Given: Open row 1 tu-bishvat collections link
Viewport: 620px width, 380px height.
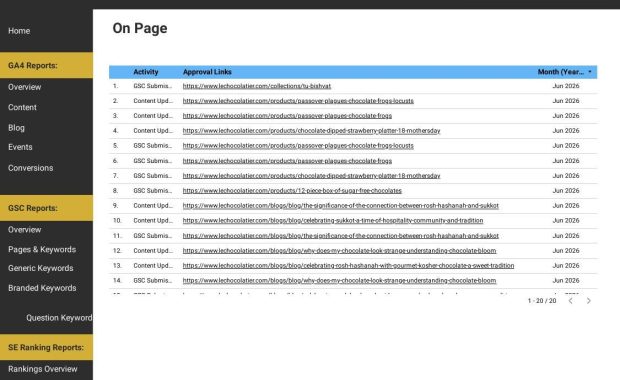Looking at the screenshot, I should pyautogui.click(x=257, y=86).
